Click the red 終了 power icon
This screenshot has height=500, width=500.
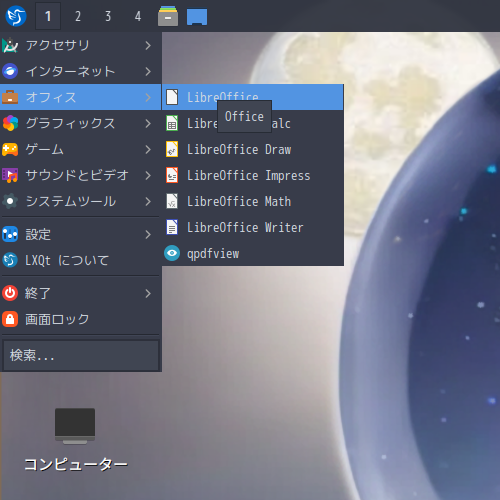click(x=10, y=293)
